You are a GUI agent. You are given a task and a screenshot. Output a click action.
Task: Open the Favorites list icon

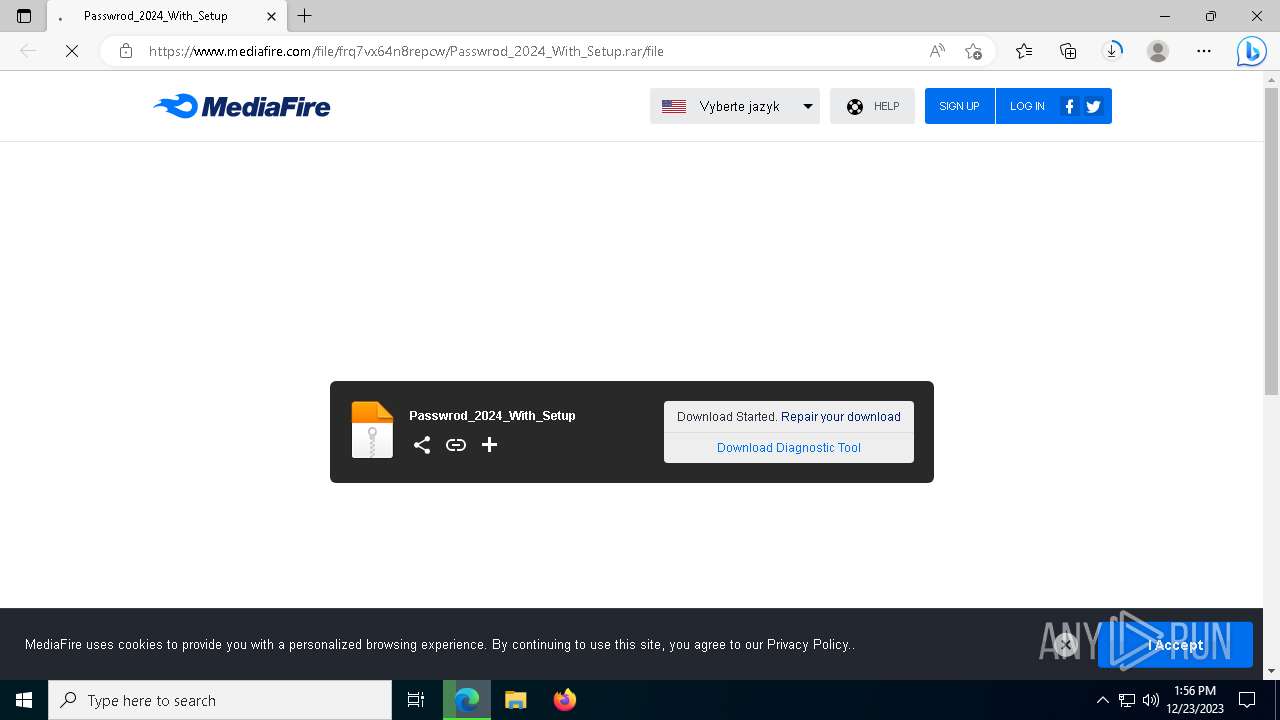(1024, 51)
